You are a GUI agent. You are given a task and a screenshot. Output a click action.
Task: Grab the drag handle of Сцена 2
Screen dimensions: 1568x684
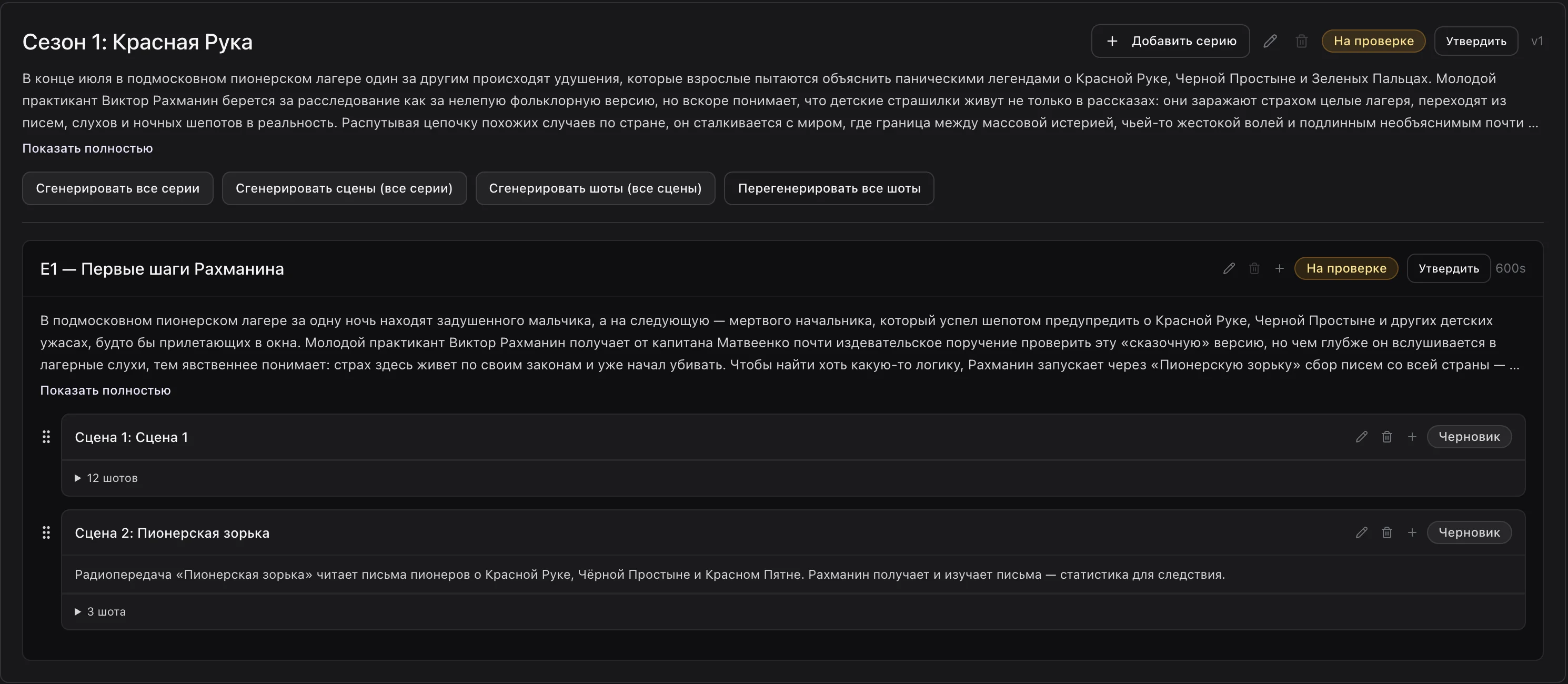[x=46, y=532]
